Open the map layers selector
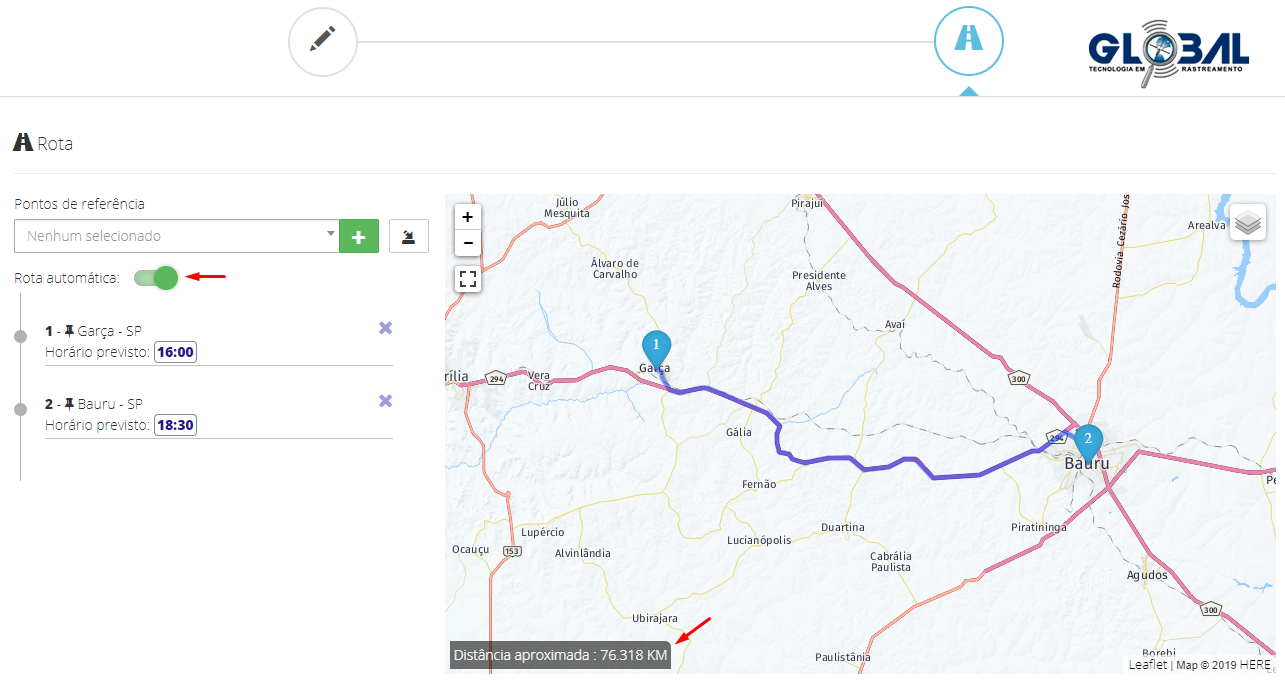This screenshot has width=1285, height=683. point(1247,222)
